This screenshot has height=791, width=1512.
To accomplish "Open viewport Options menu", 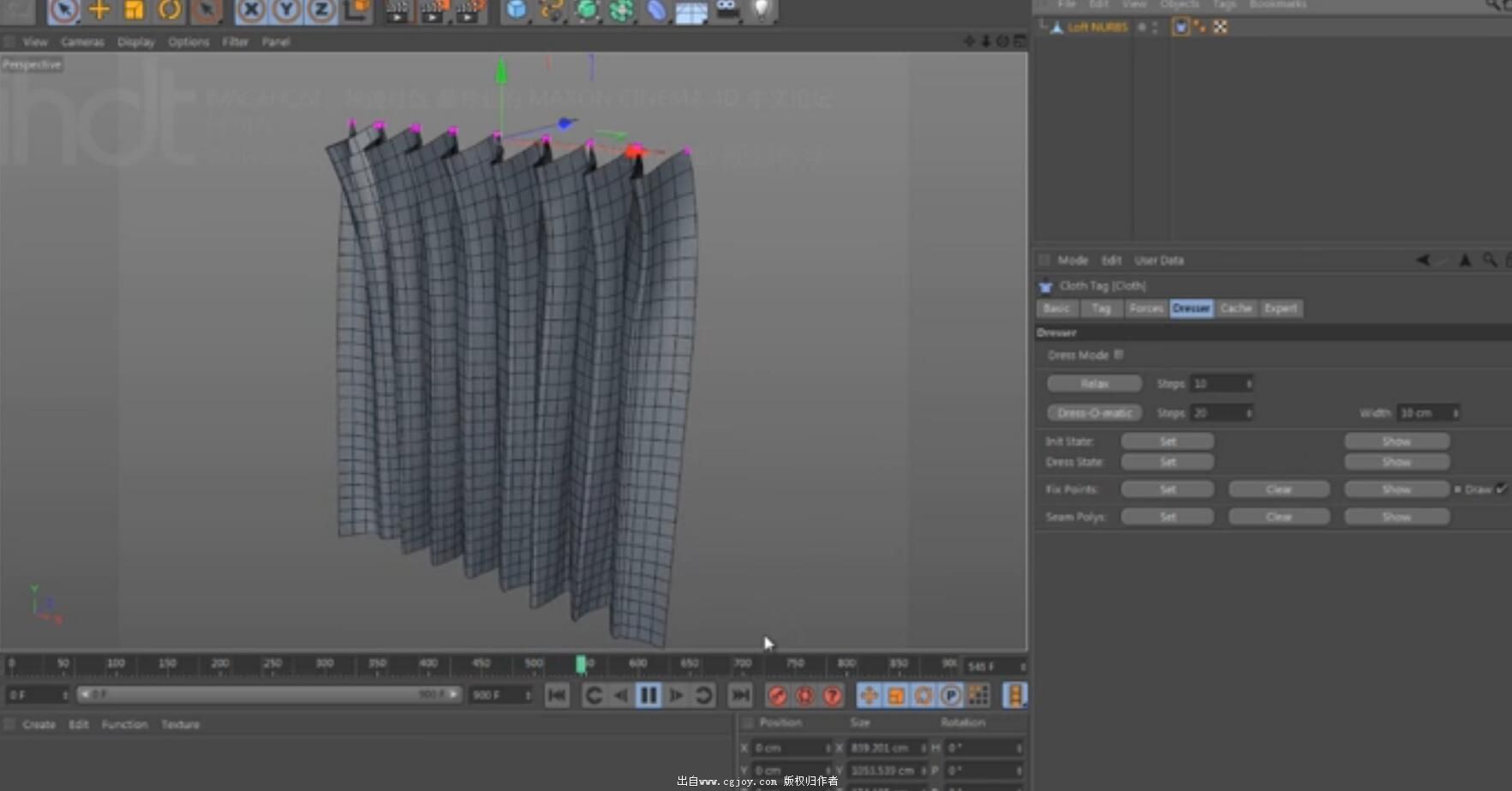I will [x=188, y=41].
